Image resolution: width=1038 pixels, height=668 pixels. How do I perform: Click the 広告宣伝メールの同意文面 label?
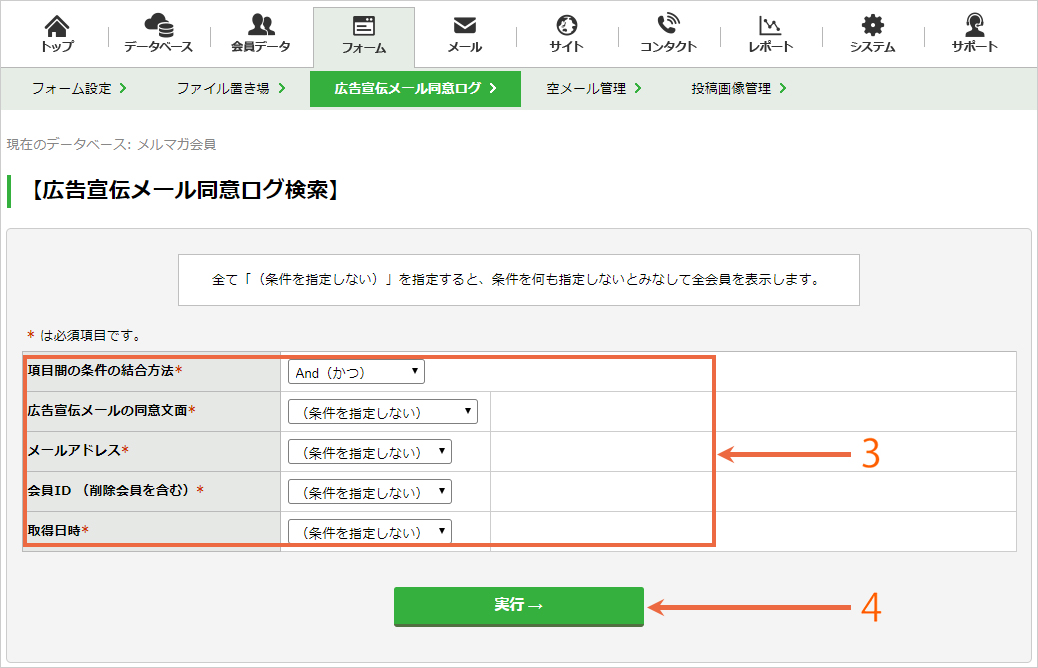click(111, 410)
